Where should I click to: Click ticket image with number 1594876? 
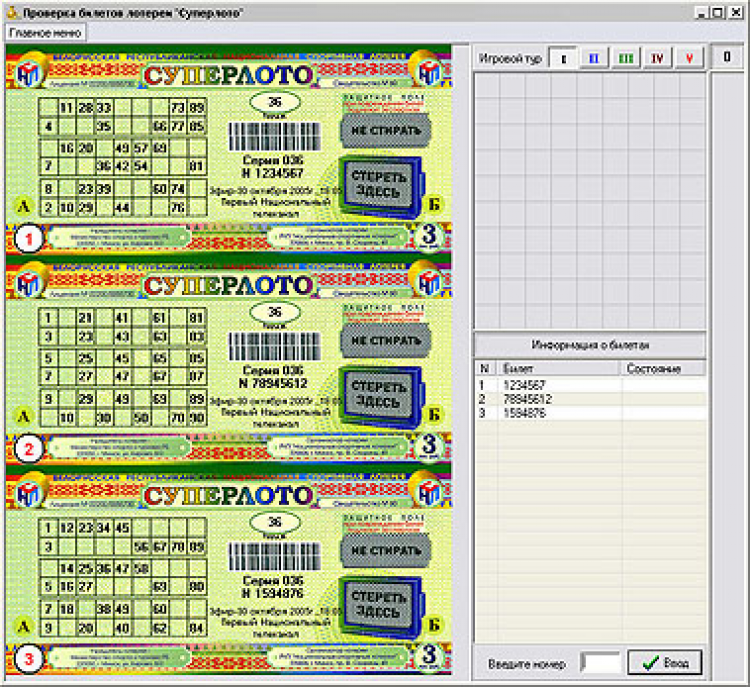[228, 570]
